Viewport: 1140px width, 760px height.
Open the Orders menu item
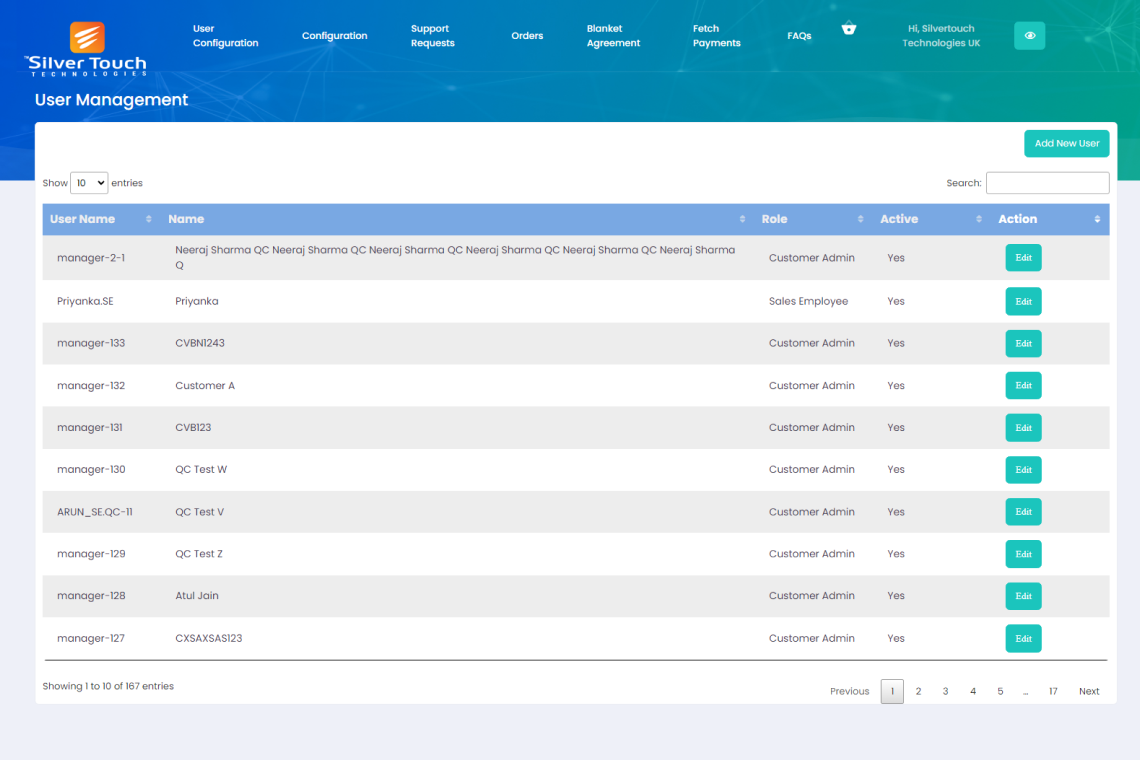[527, 36]
